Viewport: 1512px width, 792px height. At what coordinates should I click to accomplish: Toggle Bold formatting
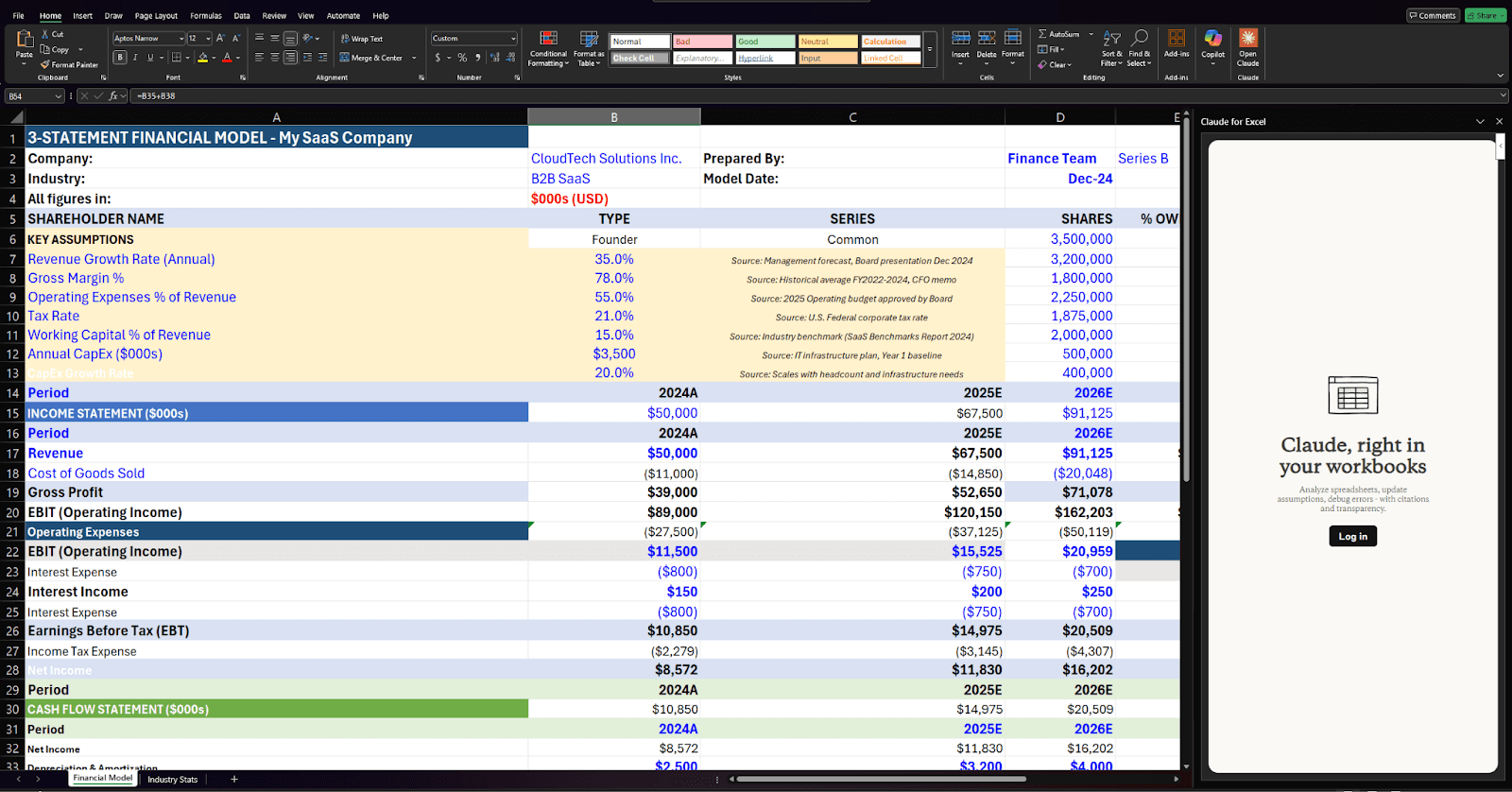click(x=120, y=58)
